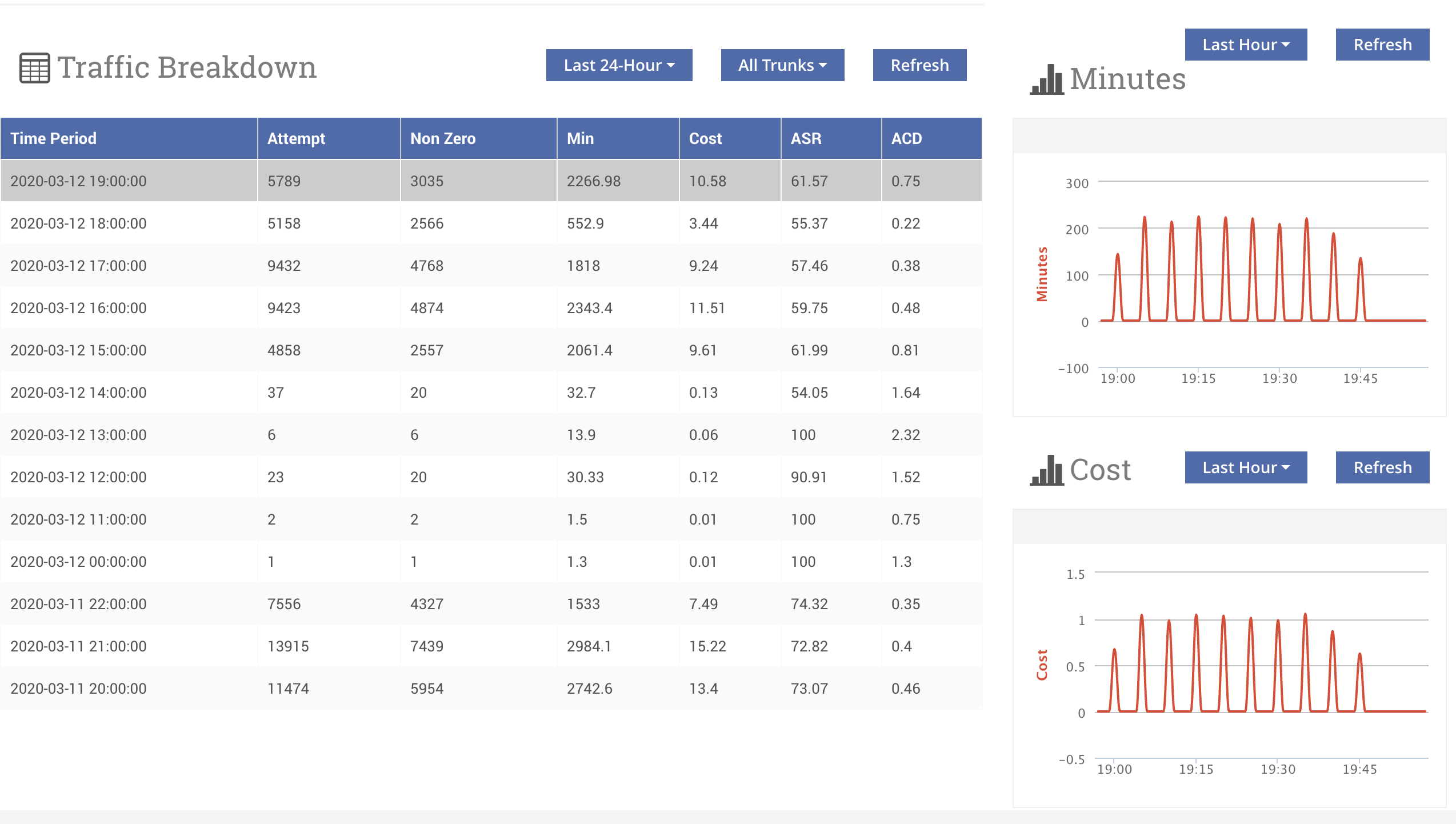1456x824 pixels.
Task: Select the ASR column header
Action: [x=806, y=138]
